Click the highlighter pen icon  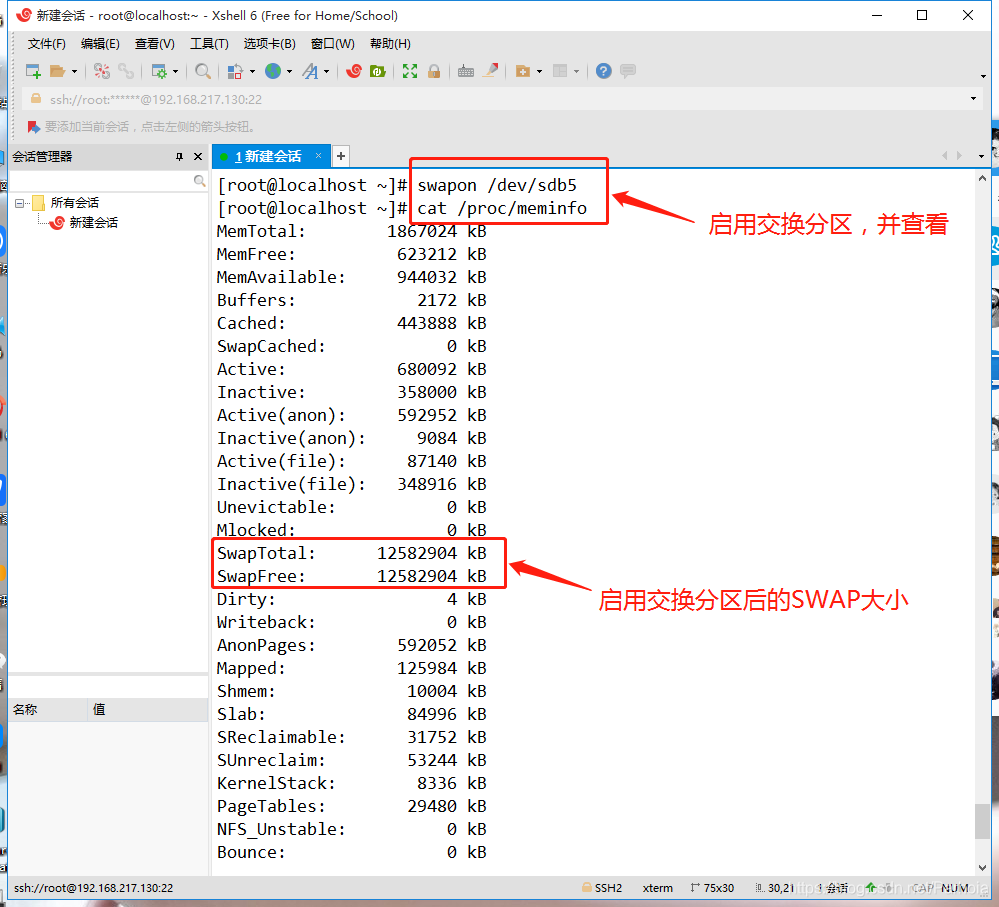point(490,71)
